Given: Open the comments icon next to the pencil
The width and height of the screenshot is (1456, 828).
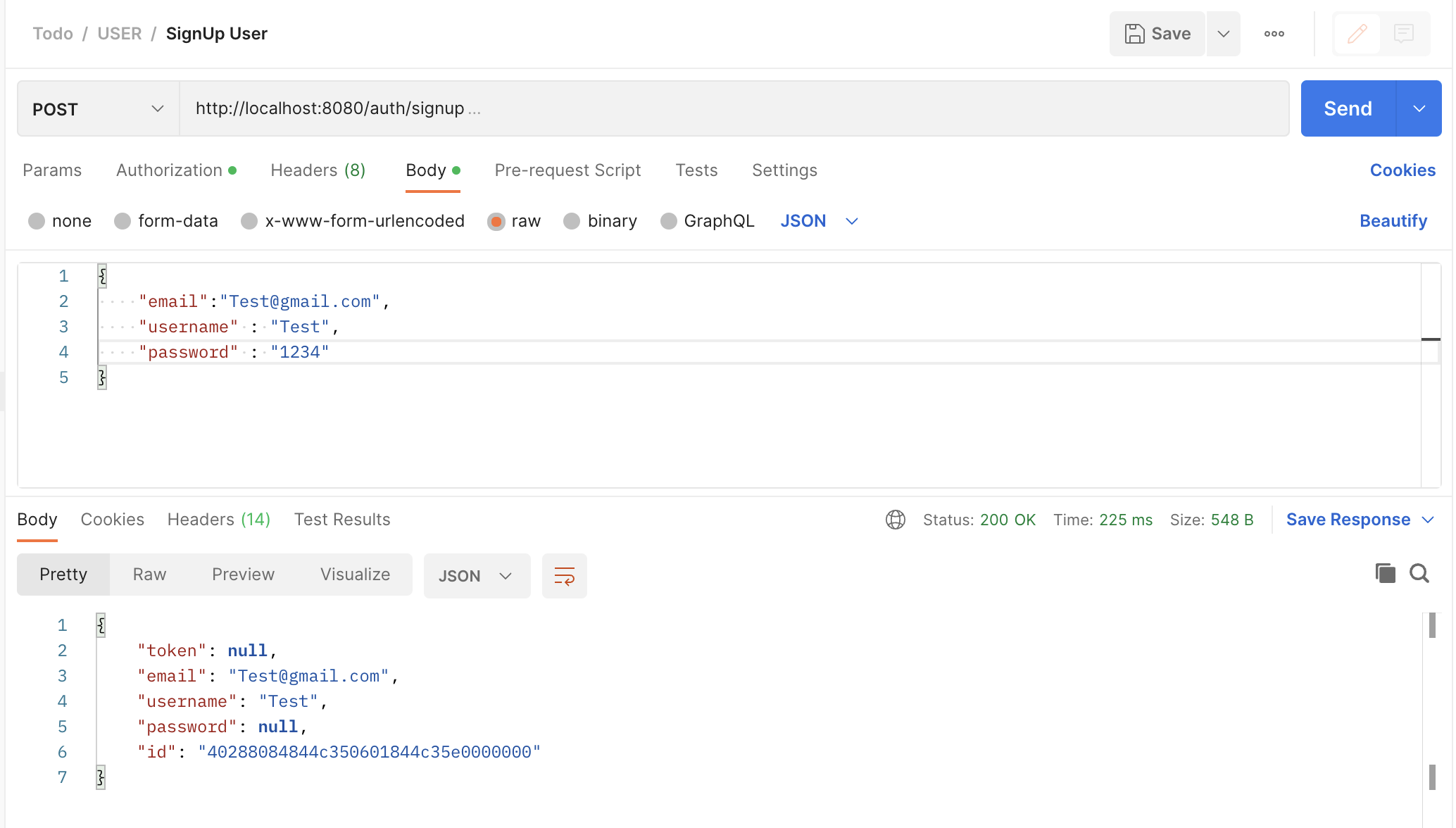Looking at the screenshot, I should tap(1405, 33).
